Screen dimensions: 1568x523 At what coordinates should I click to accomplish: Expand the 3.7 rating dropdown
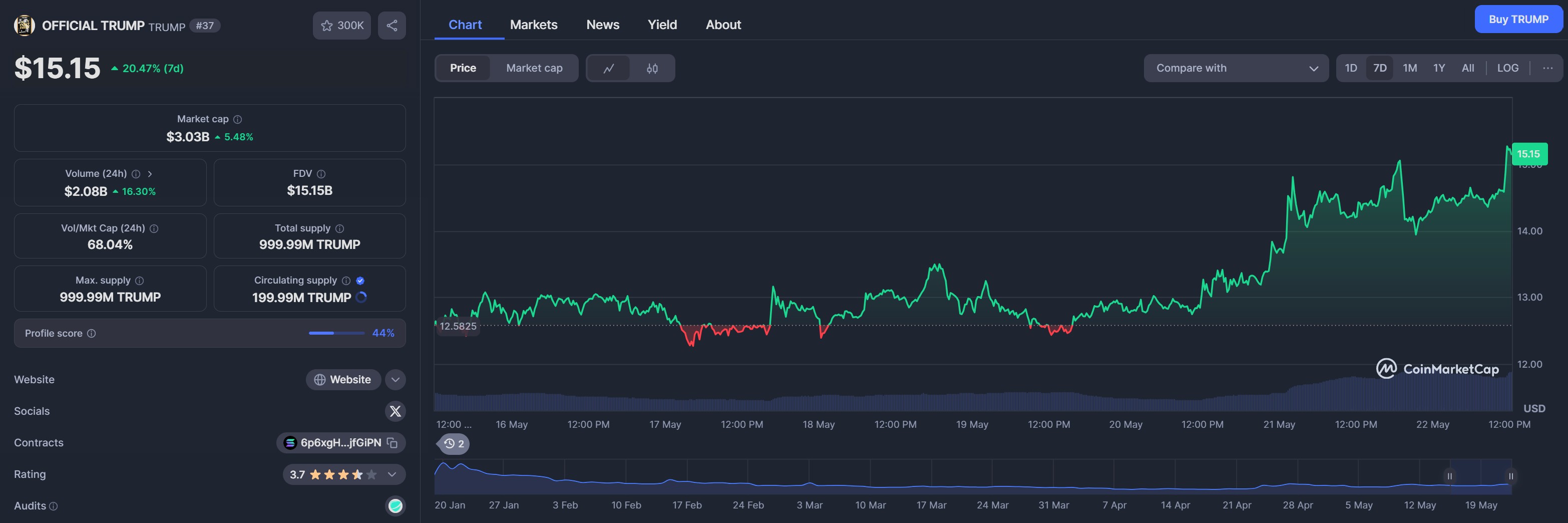click(392, 474)
